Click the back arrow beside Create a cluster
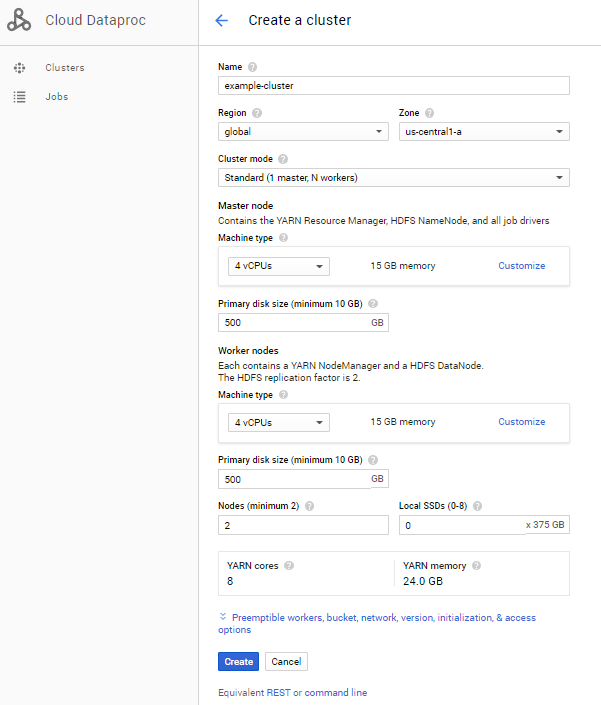 pyautogui.click(x=222, y=20)
